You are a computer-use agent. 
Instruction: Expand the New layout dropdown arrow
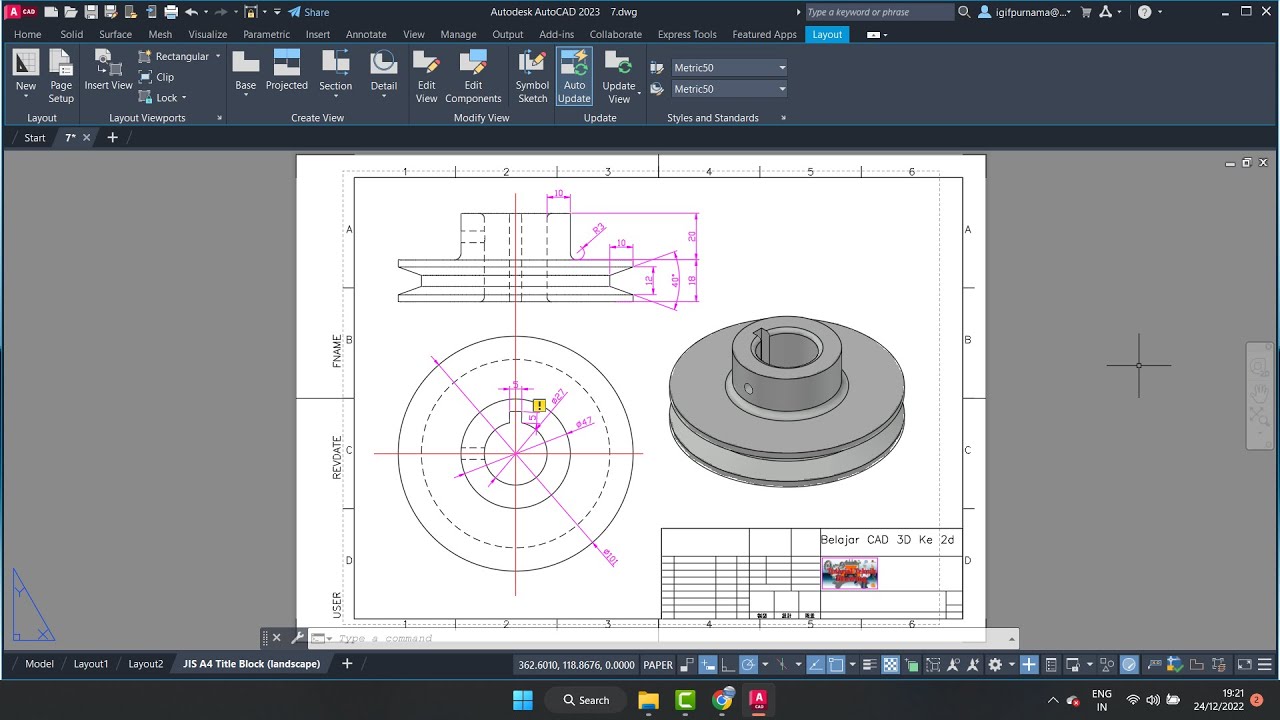click(26, 96)
